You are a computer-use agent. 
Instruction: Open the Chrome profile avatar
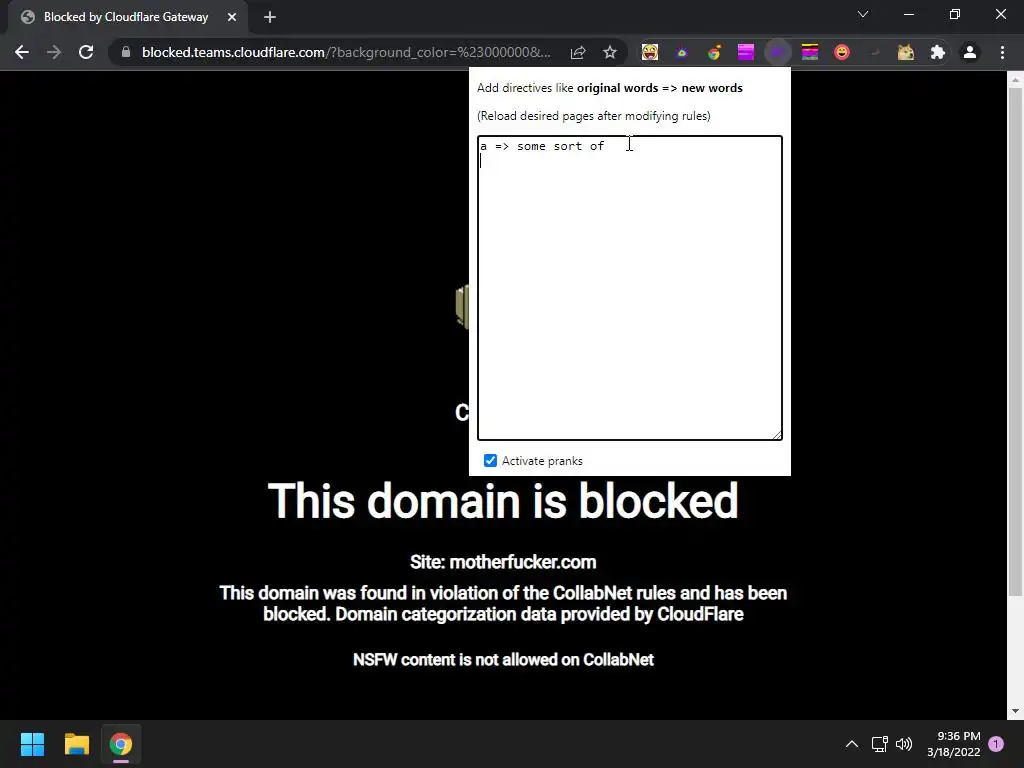tap(970, 52)
